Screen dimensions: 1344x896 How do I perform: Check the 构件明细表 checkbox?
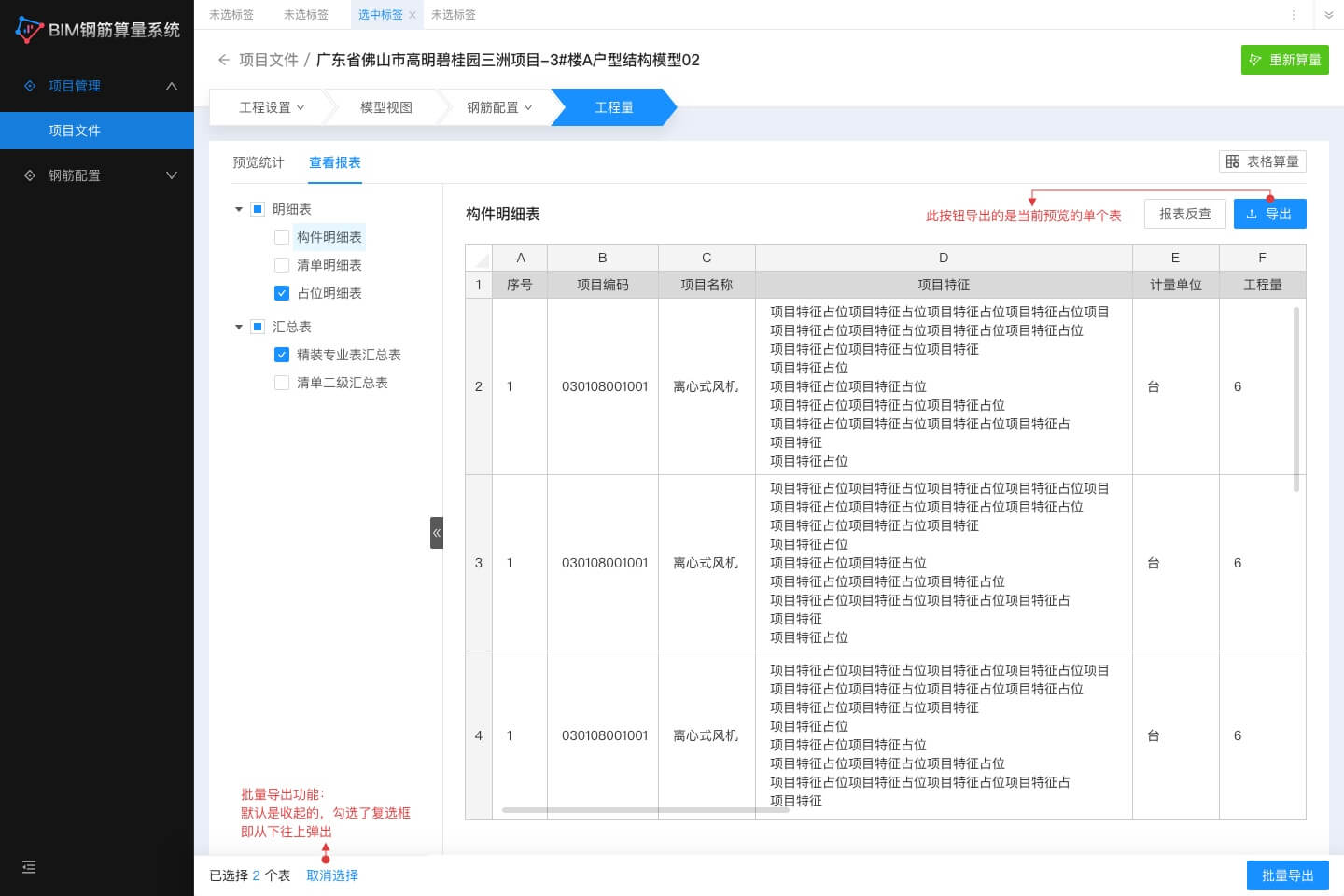pos(282,237)
